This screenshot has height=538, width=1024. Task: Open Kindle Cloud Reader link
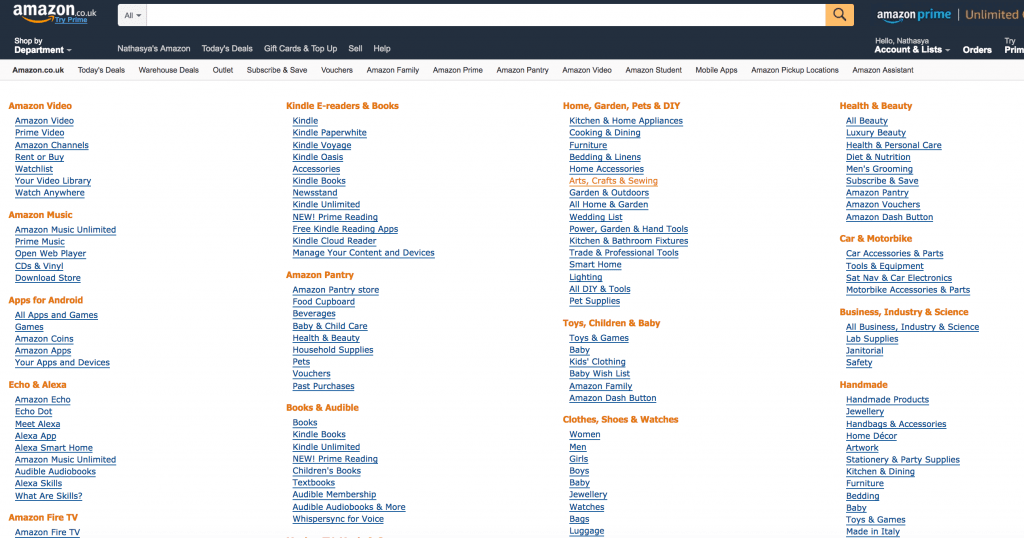(x=334, y=240)
